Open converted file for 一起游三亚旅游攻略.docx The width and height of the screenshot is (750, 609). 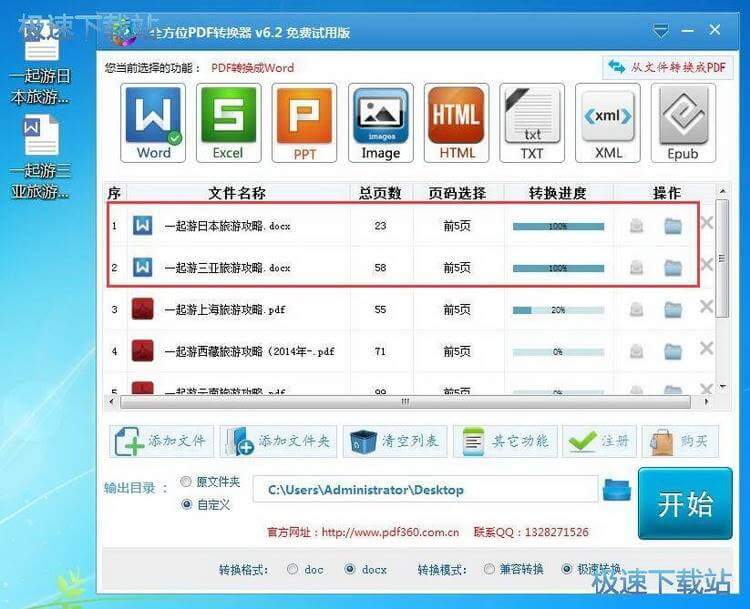point(636,267)
